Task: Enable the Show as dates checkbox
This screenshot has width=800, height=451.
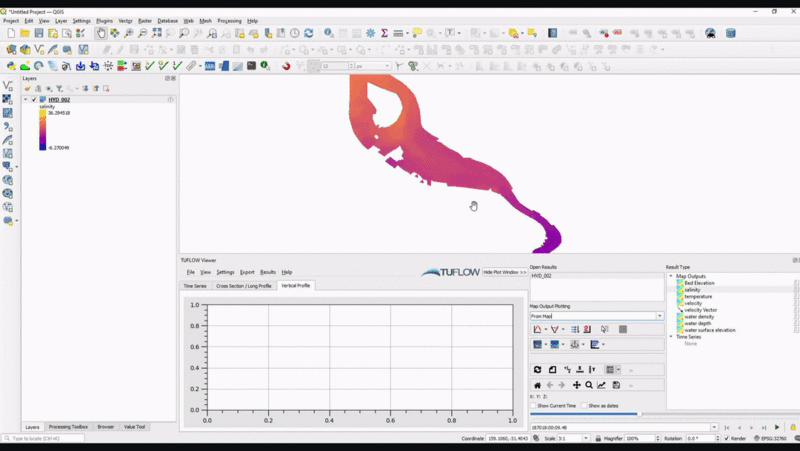Action: point(584,406)
